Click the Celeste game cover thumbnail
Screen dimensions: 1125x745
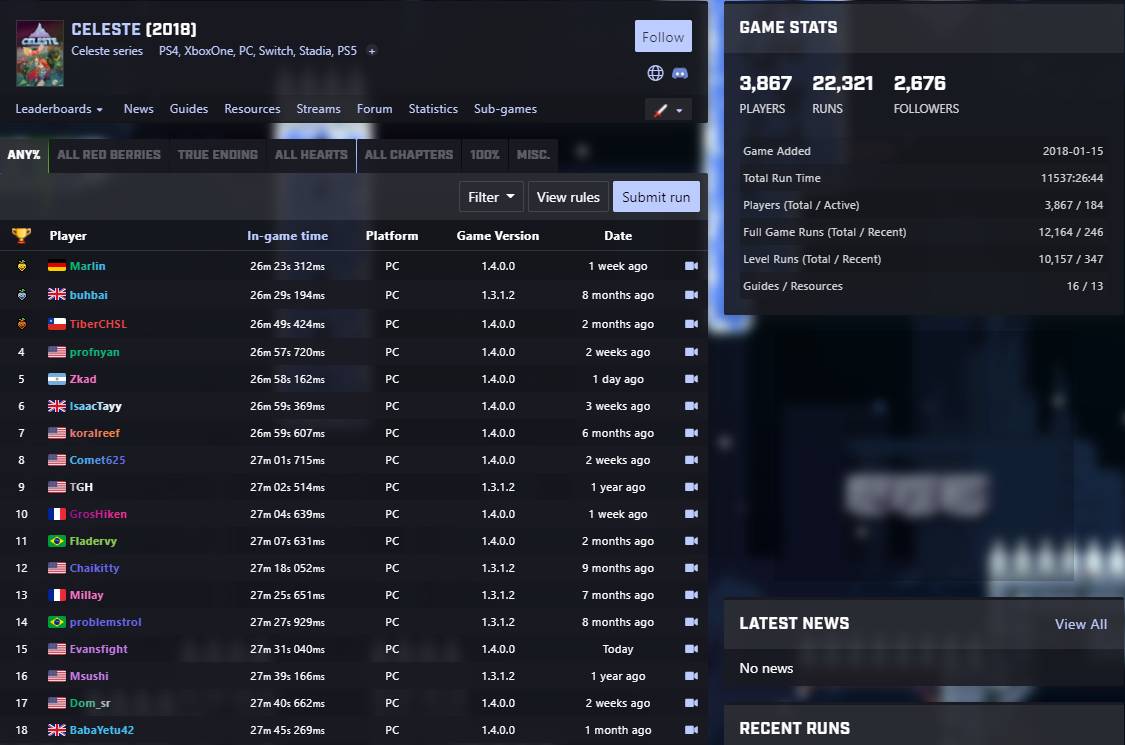pos(39,54)
